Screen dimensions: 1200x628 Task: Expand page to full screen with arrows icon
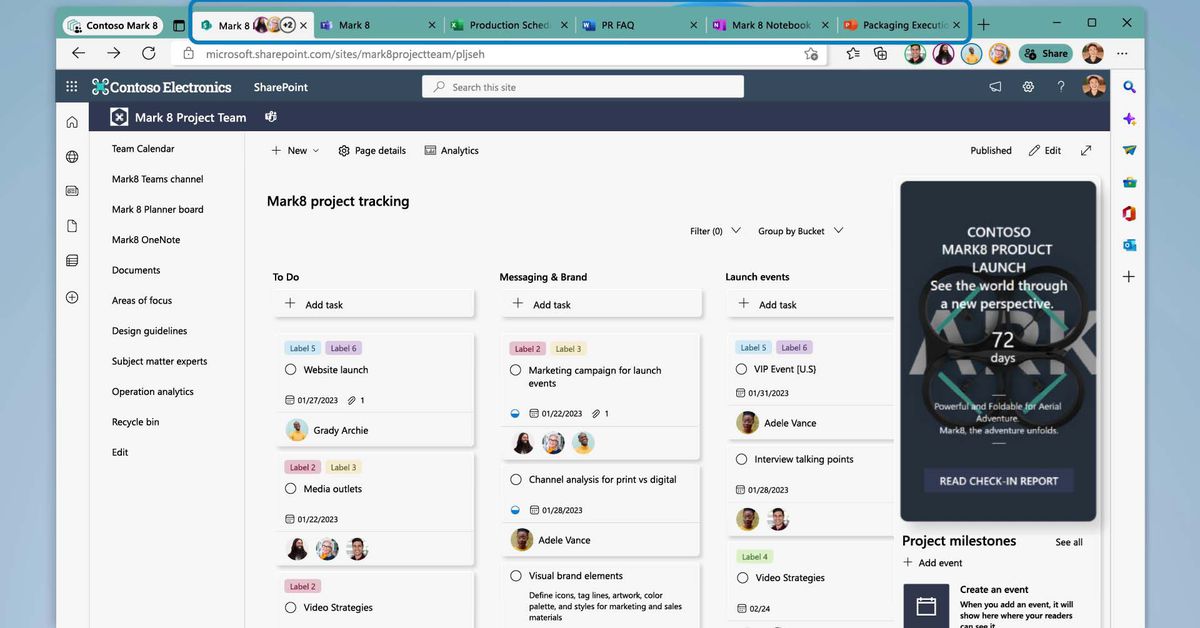pos(1086,151)
